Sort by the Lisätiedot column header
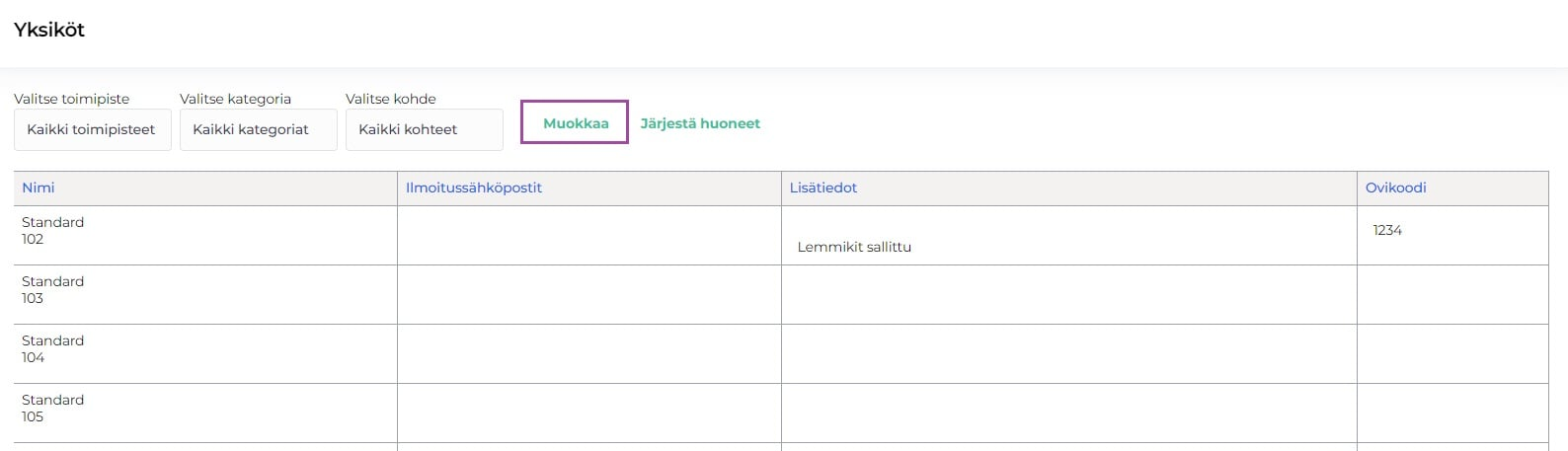Screen dimensions: 1568x451 pos(823,188)
